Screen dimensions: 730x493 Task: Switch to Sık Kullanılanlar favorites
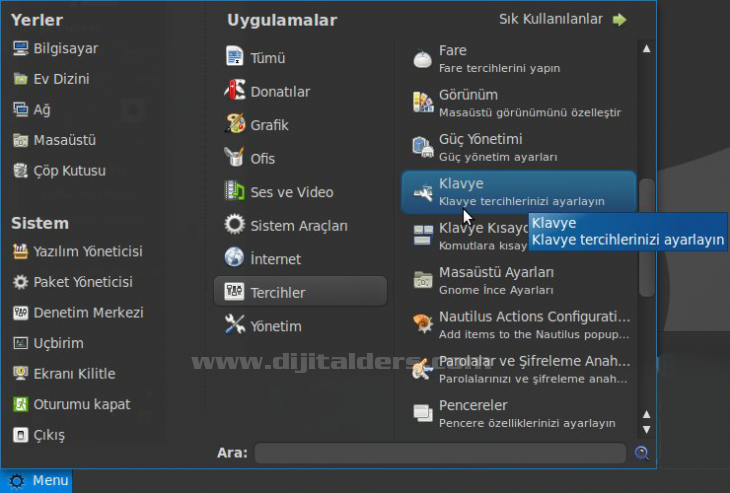click(x=551, y=19)
